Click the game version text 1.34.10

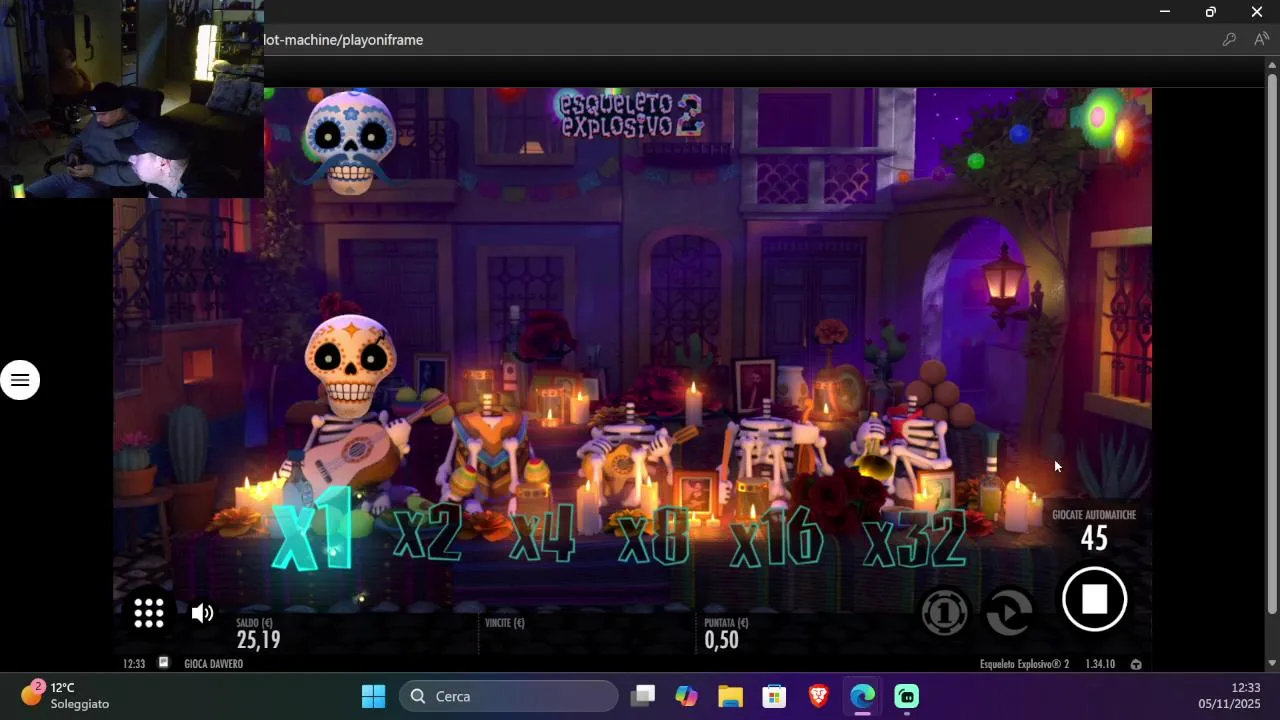pyautogui.click(x=1100, y=664)
